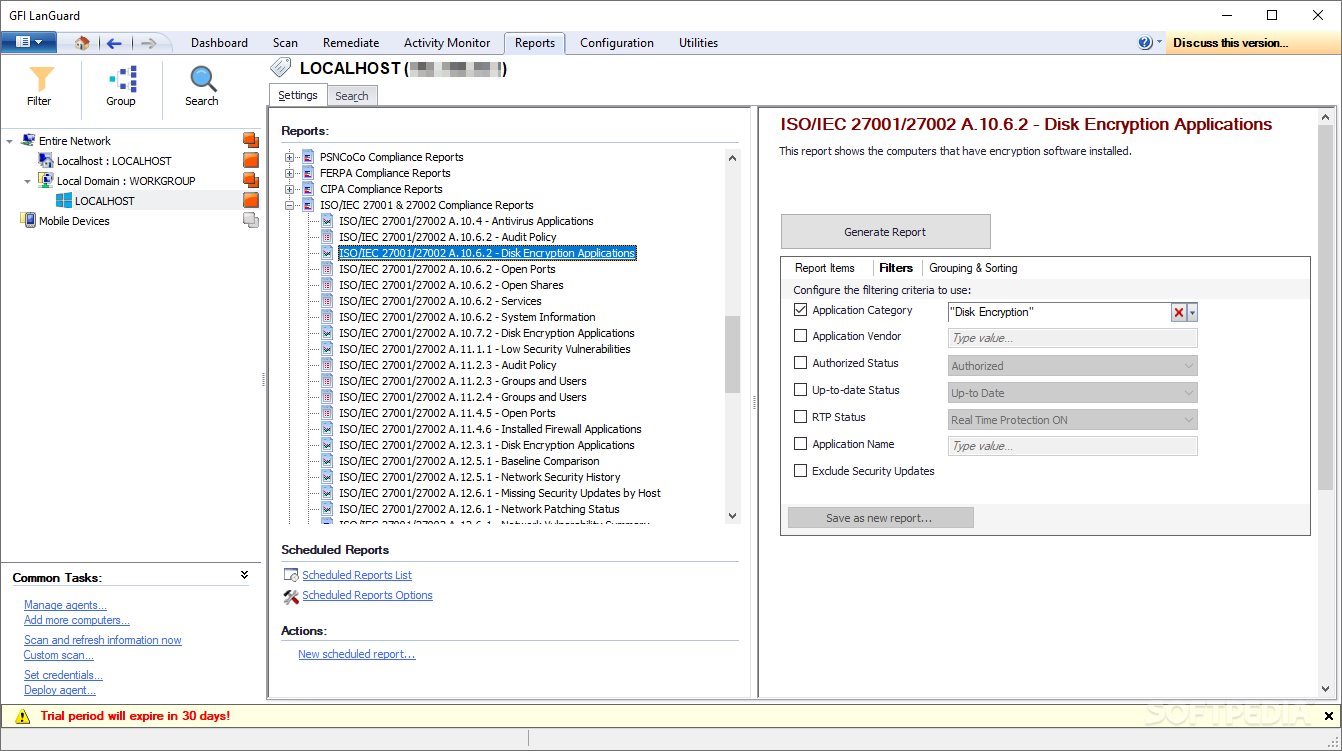Click Scan and refresh information now
This screenshot has width=1342, height=751.
[x=103, y=640]
